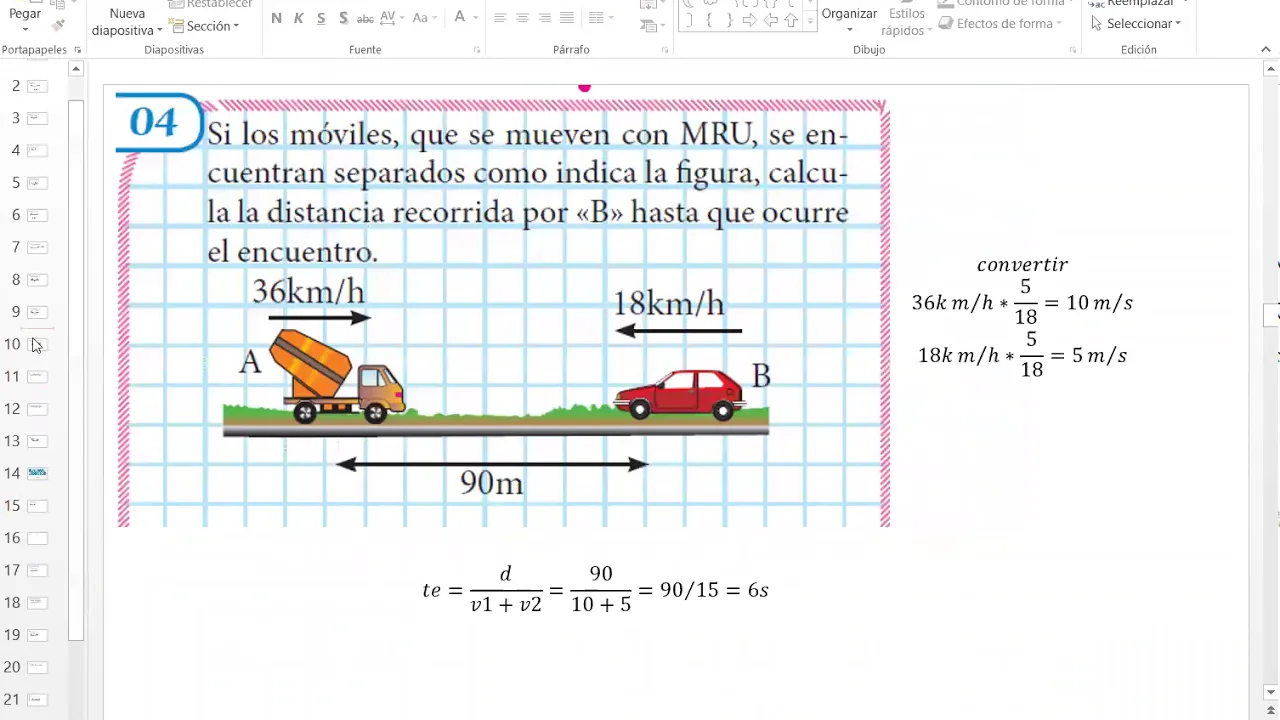Open Estilos rápidos gallery
1280x720 pixels.
coord(907,20)
